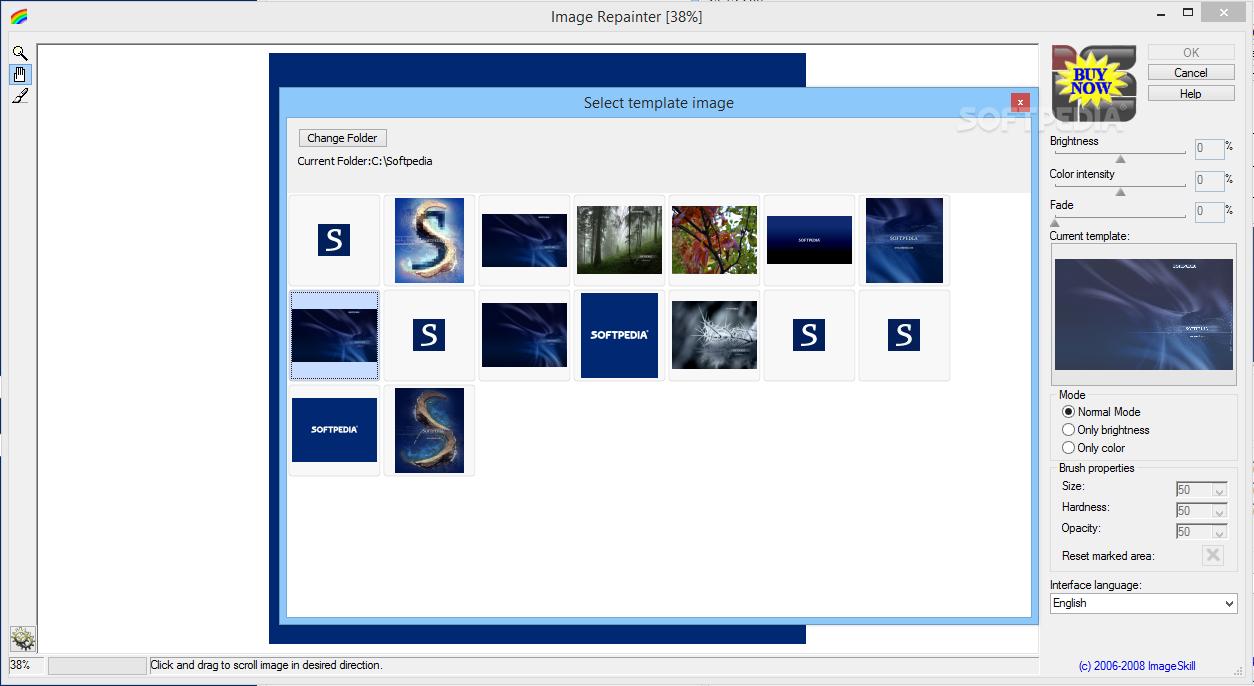The width and height of the screenshot is (1254, 686).
Task: Click the 'Click and drag to scroll image' status text
Action: 266,665
